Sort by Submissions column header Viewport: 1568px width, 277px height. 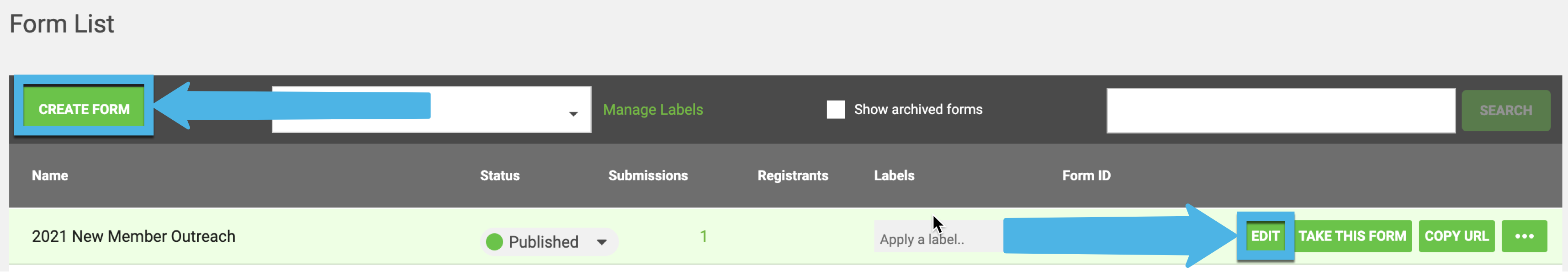[x=648, y=176]
